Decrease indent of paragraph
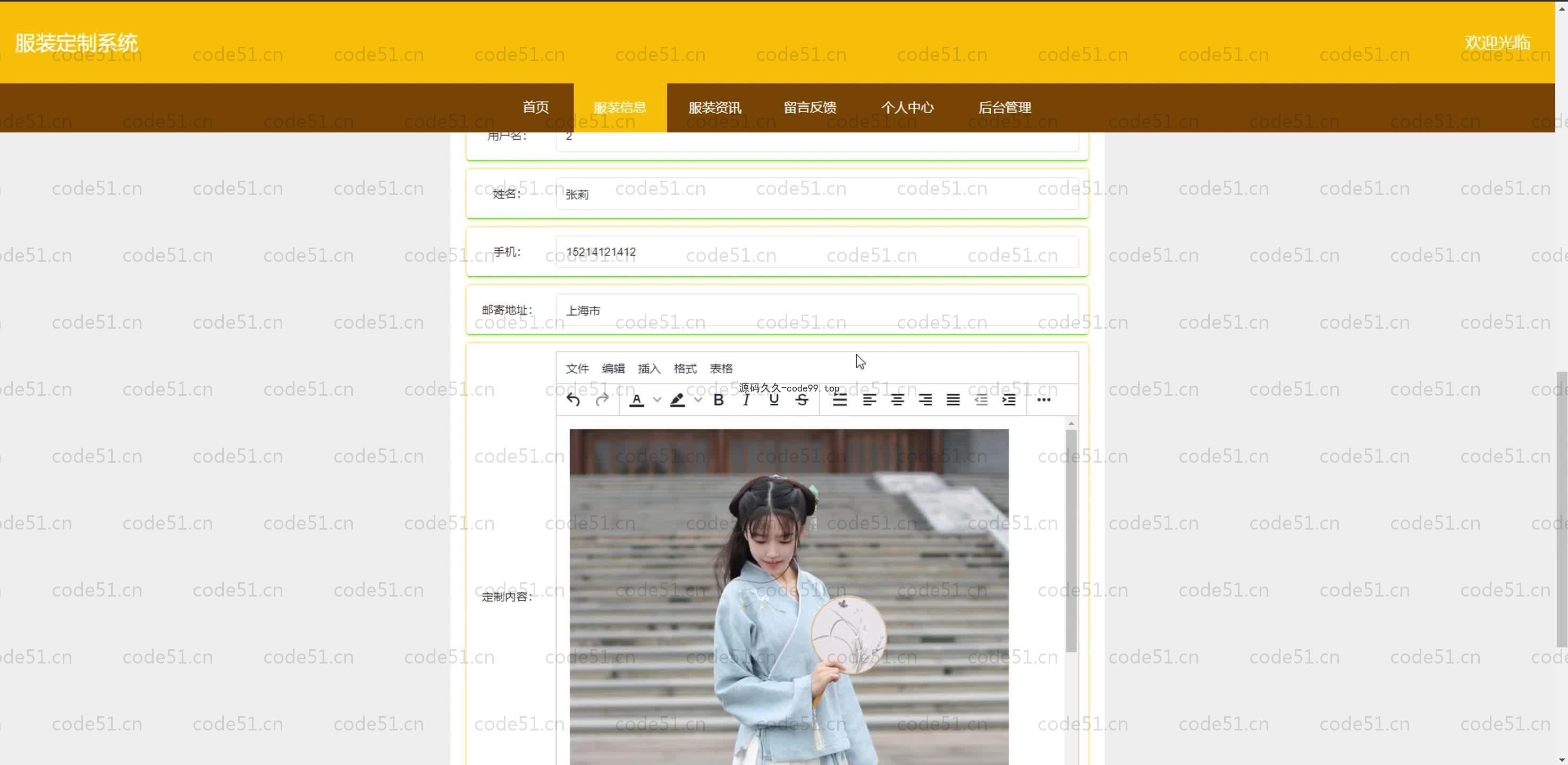Viewport: 1568px width, 765px height. tap(981, 400)
